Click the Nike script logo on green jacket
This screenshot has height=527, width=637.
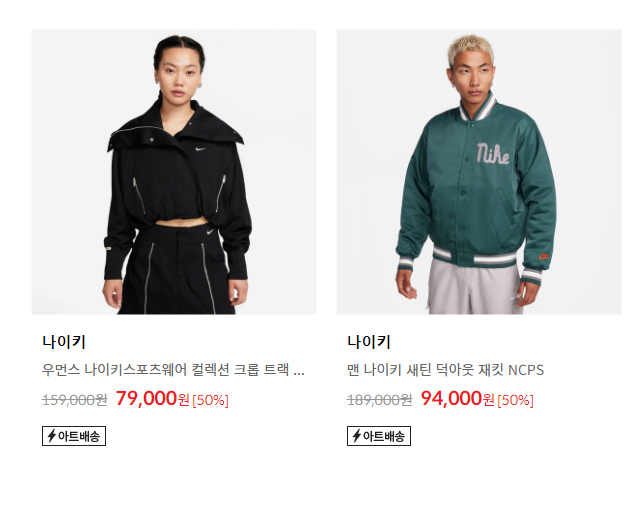493,154
